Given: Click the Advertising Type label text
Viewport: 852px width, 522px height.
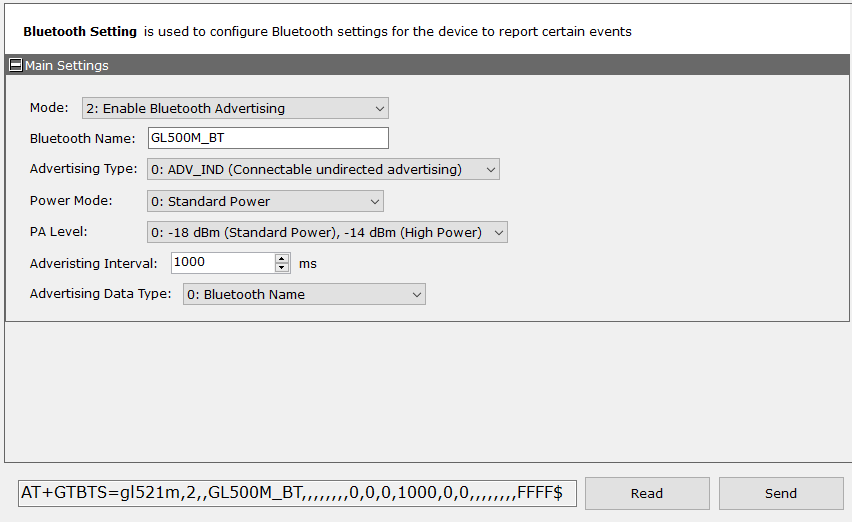Looking at the screenshot, I should tap(84, 170).
